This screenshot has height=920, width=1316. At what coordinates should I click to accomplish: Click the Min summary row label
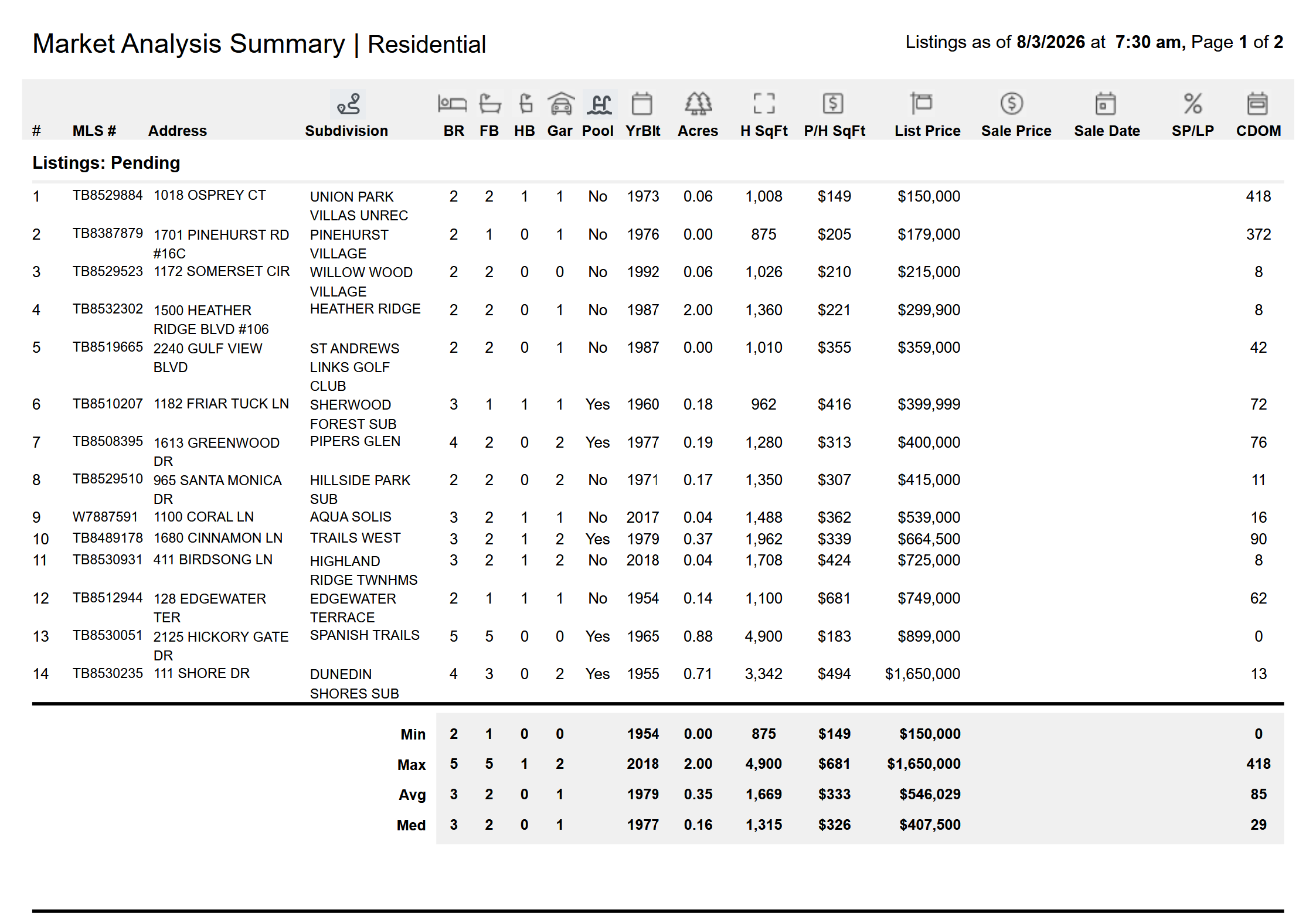tap(413, 734)
